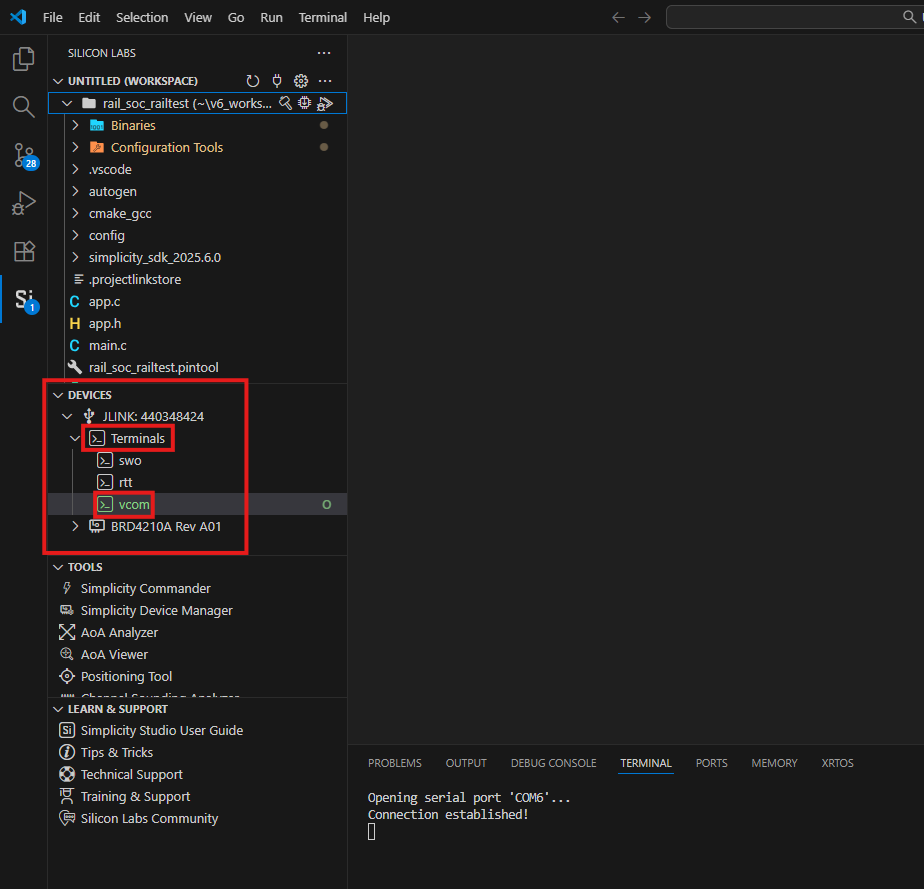Refresh the workspace with the reload icon
Viewport: 924px width, 889px height.
point(253,81)
